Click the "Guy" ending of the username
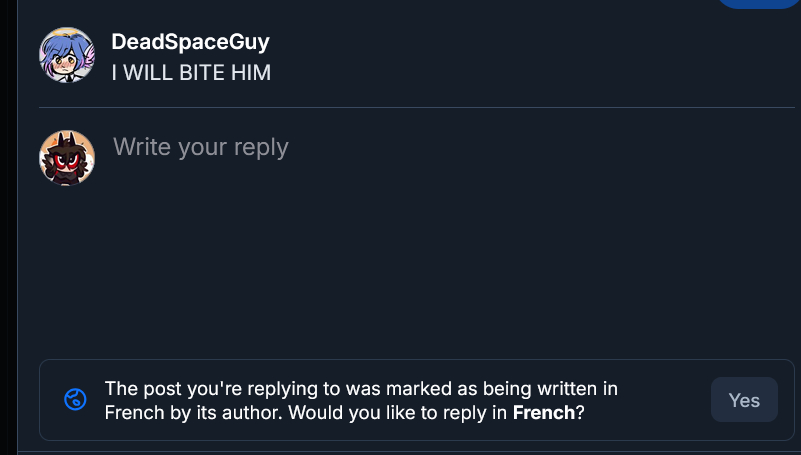 tap(248, 42)
